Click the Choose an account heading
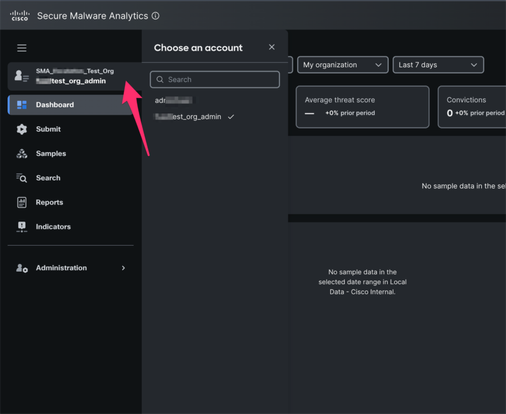506x414 pixels. click(x=198, y=48)
